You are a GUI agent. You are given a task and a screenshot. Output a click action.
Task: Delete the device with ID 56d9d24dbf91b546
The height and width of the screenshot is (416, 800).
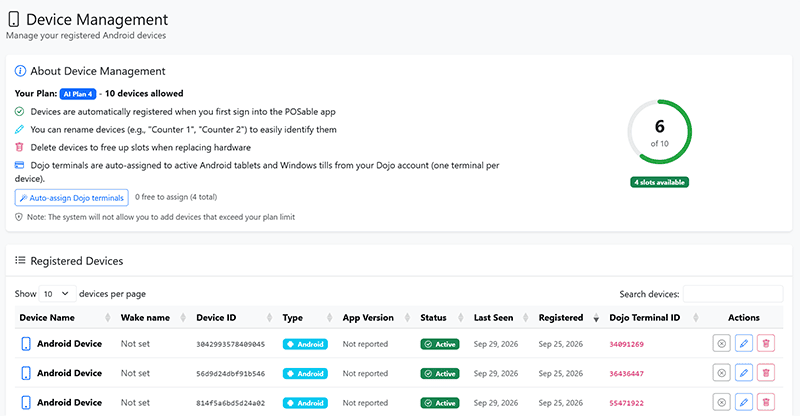coord(766,373)
